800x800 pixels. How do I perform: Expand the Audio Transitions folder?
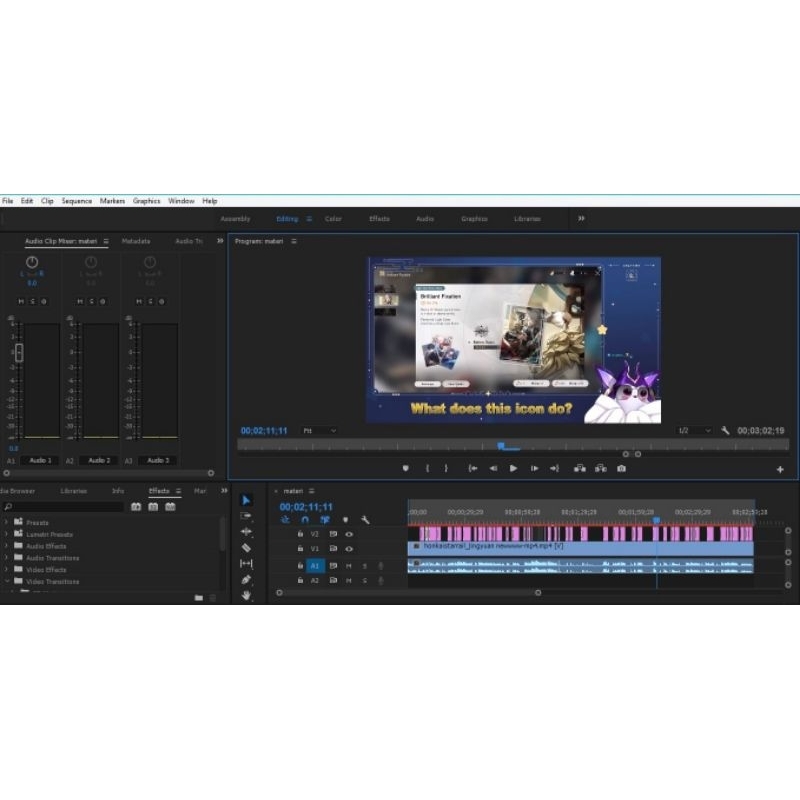pyautogui.click(x=7, y=557)
